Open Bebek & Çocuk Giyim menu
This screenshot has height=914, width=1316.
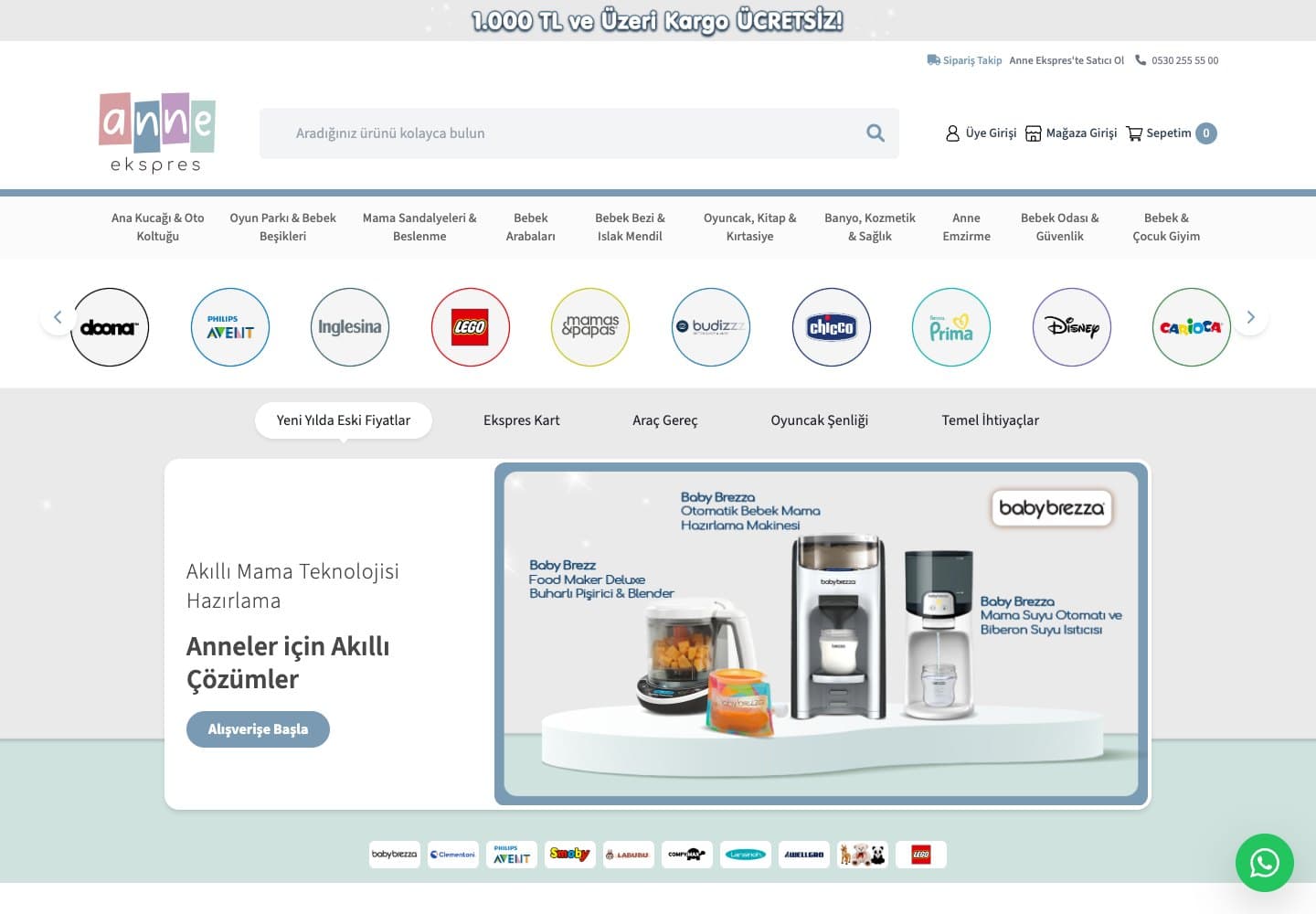click(1167, 227)
